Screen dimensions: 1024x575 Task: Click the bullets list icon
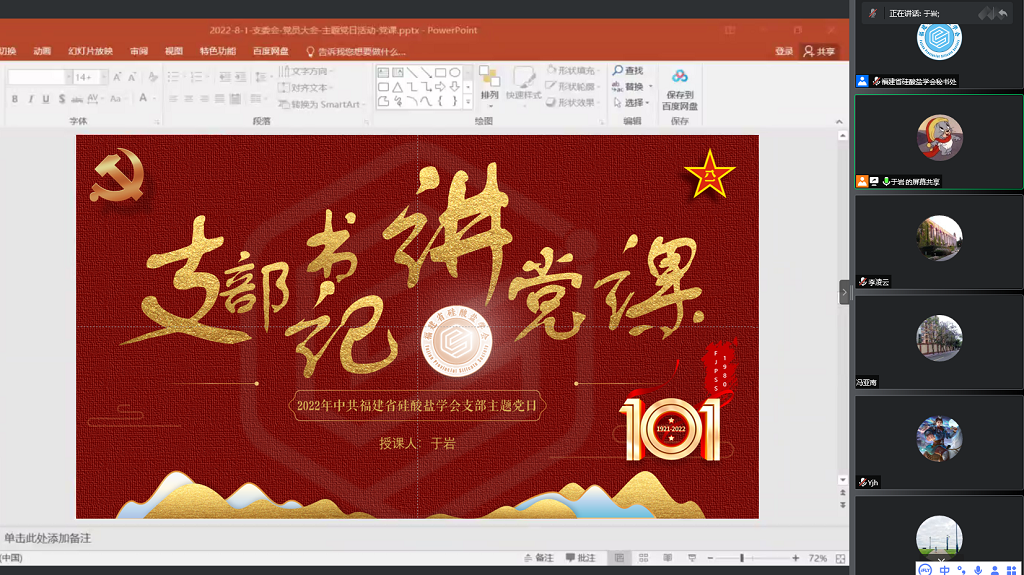[x=174, y=77]
